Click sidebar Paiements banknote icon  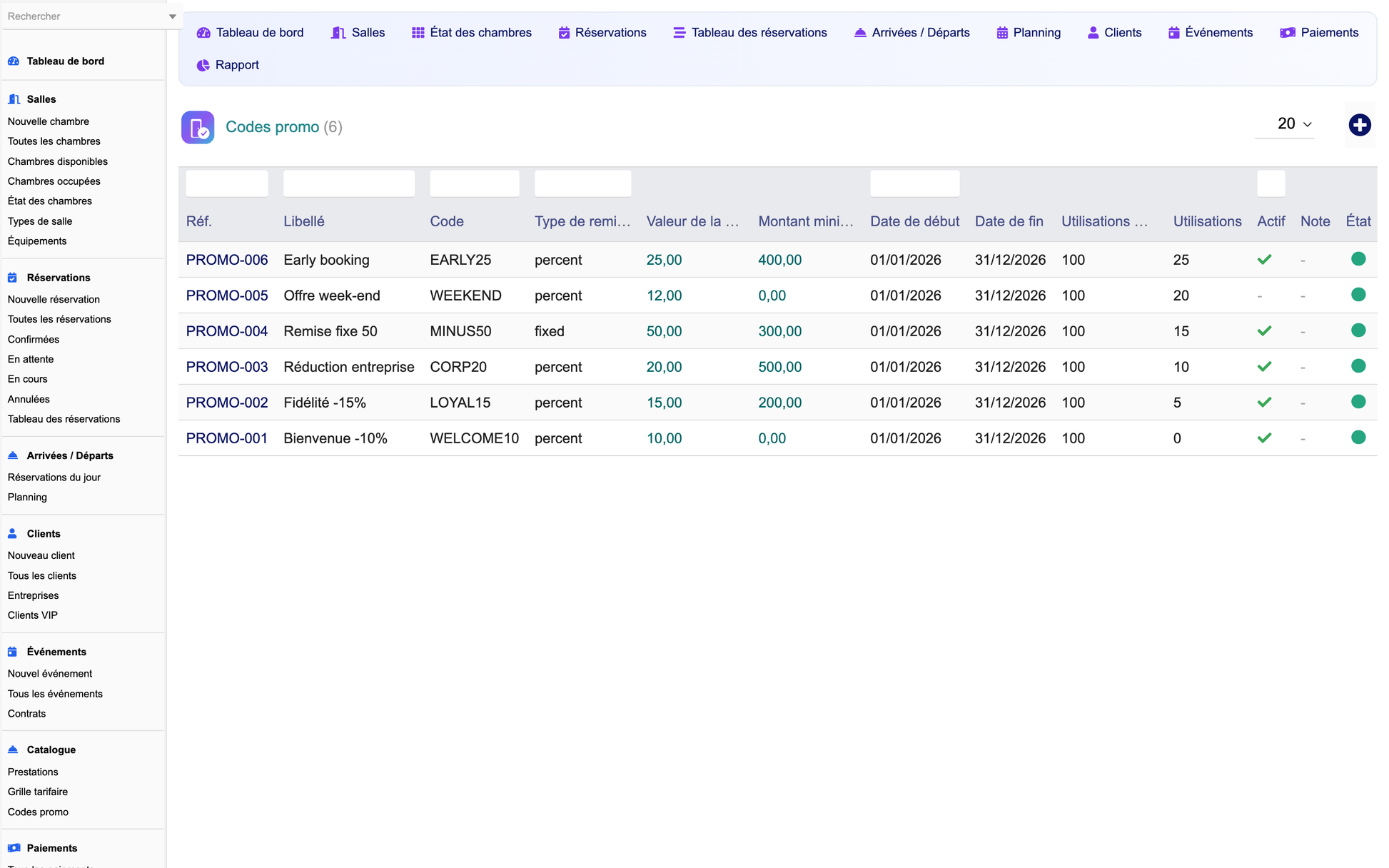coord(14,848)
